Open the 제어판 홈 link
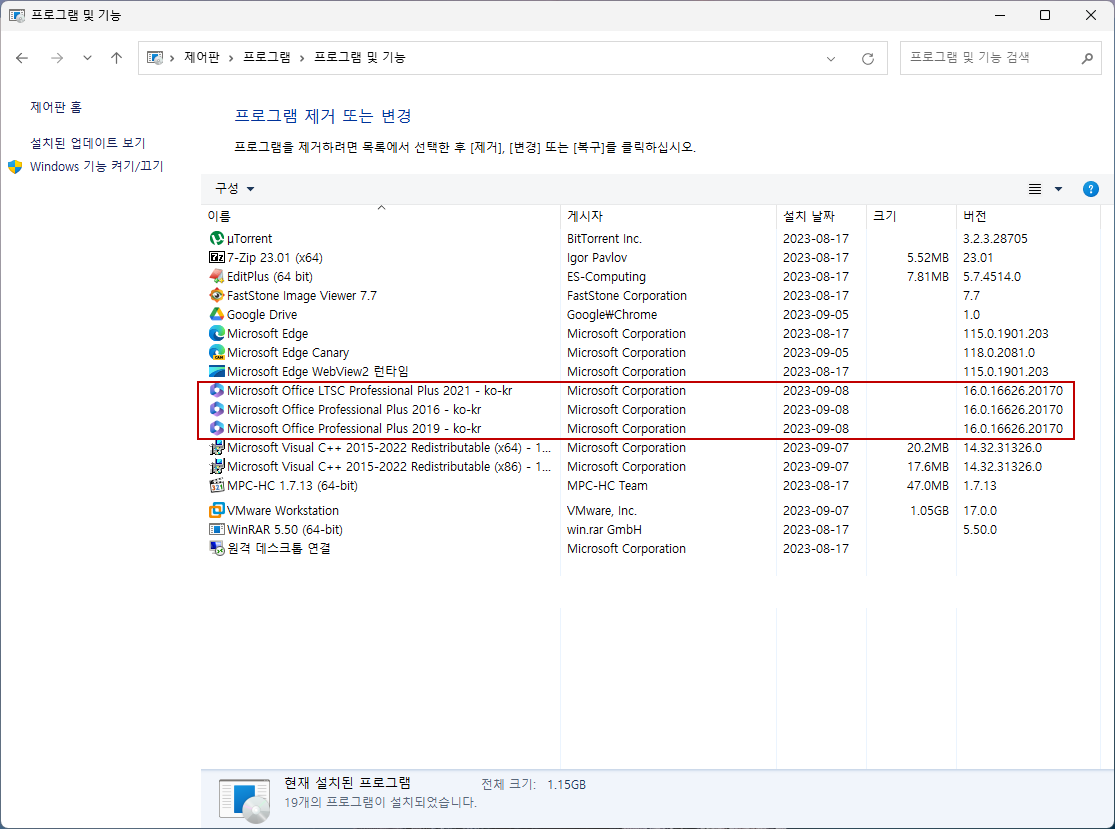Image resolution: width=1115 pixels, height=829 pixels. click(56, 107)
